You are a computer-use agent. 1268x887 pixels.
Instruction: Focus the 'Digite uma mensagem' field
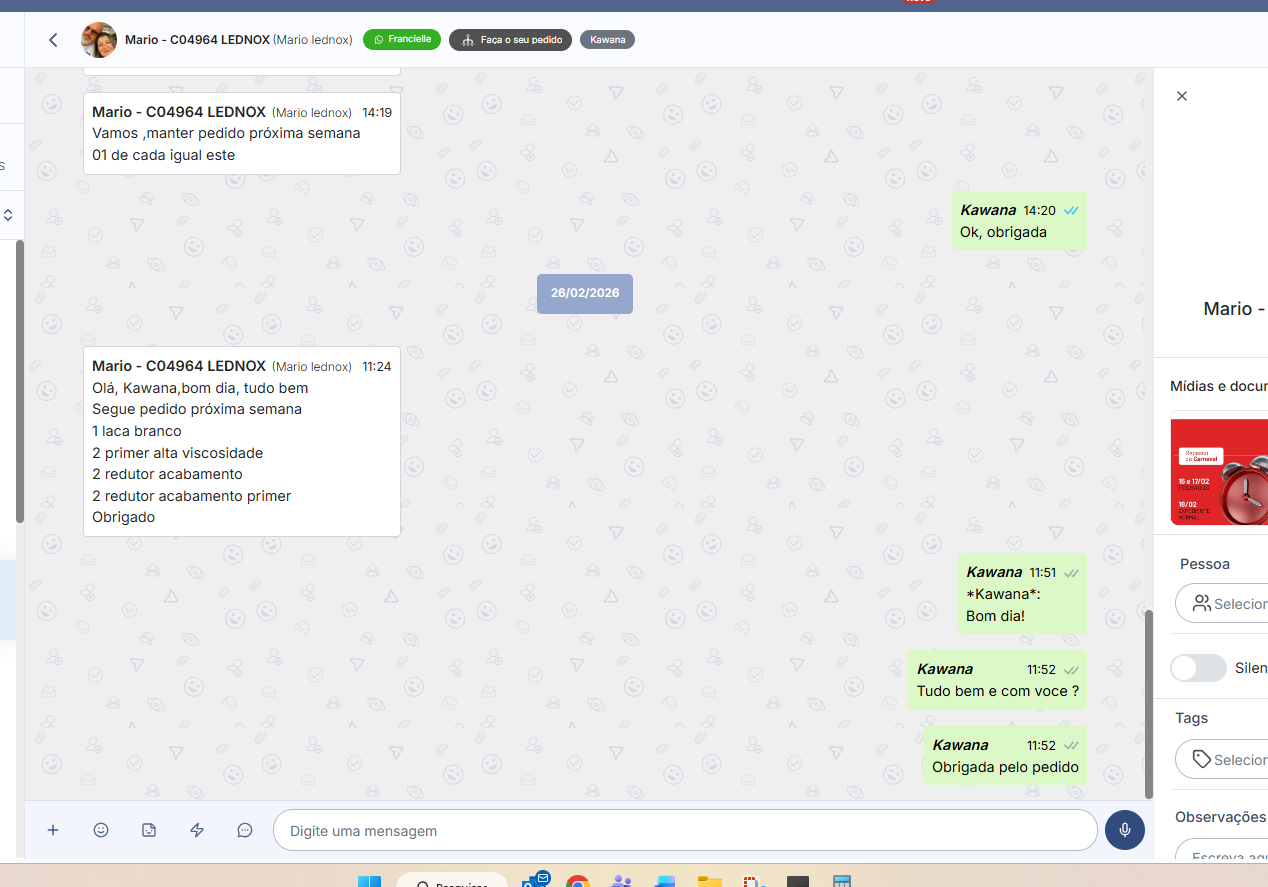pyautogui.click(x=685, y=830)
